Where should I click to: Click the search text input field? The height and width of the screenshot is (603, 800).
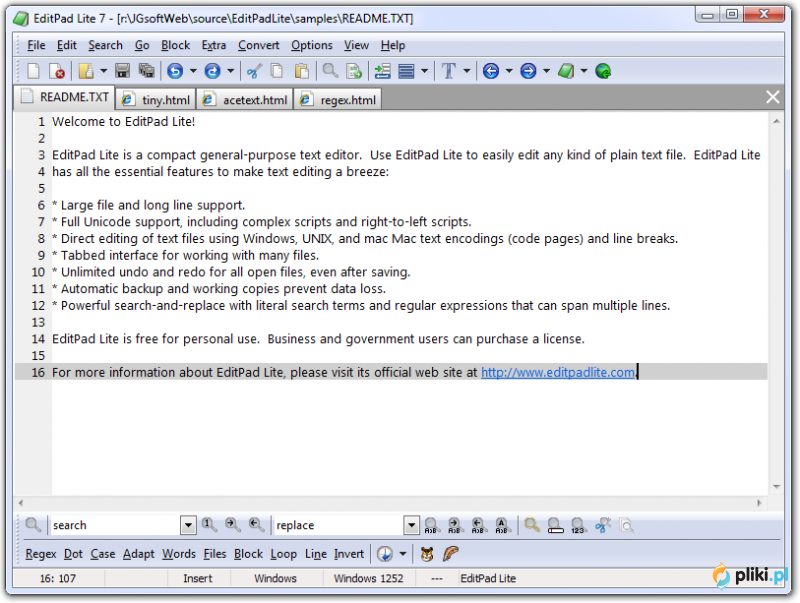click(x=115, y=525)
